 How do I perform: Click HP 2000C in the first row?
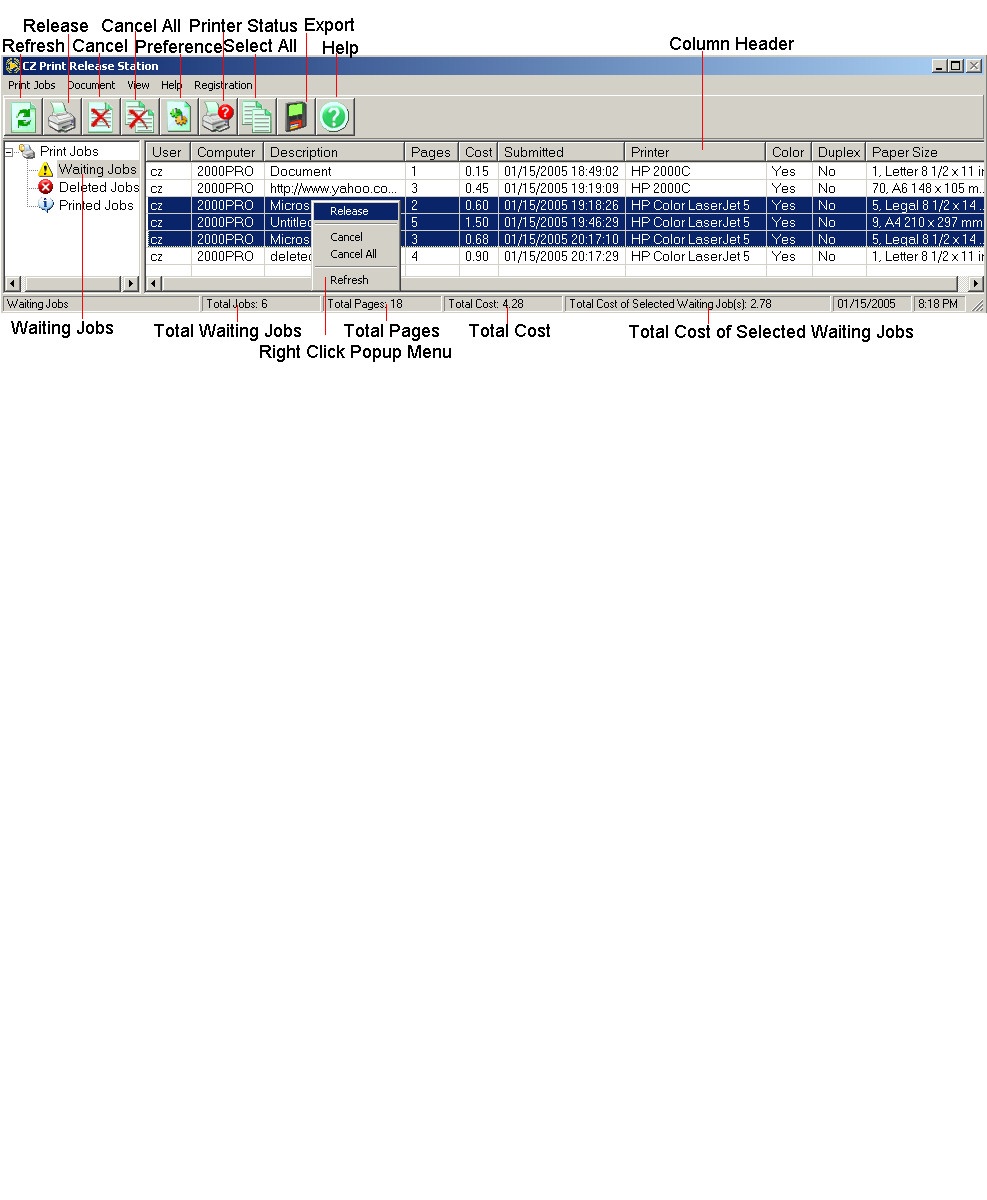coord(695,171)
